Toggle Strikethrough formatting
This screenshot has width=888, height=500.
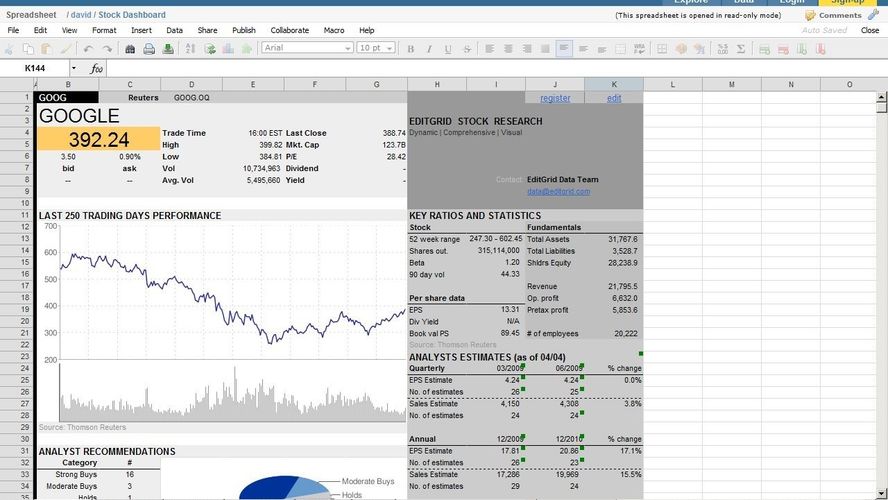[467, 49]
